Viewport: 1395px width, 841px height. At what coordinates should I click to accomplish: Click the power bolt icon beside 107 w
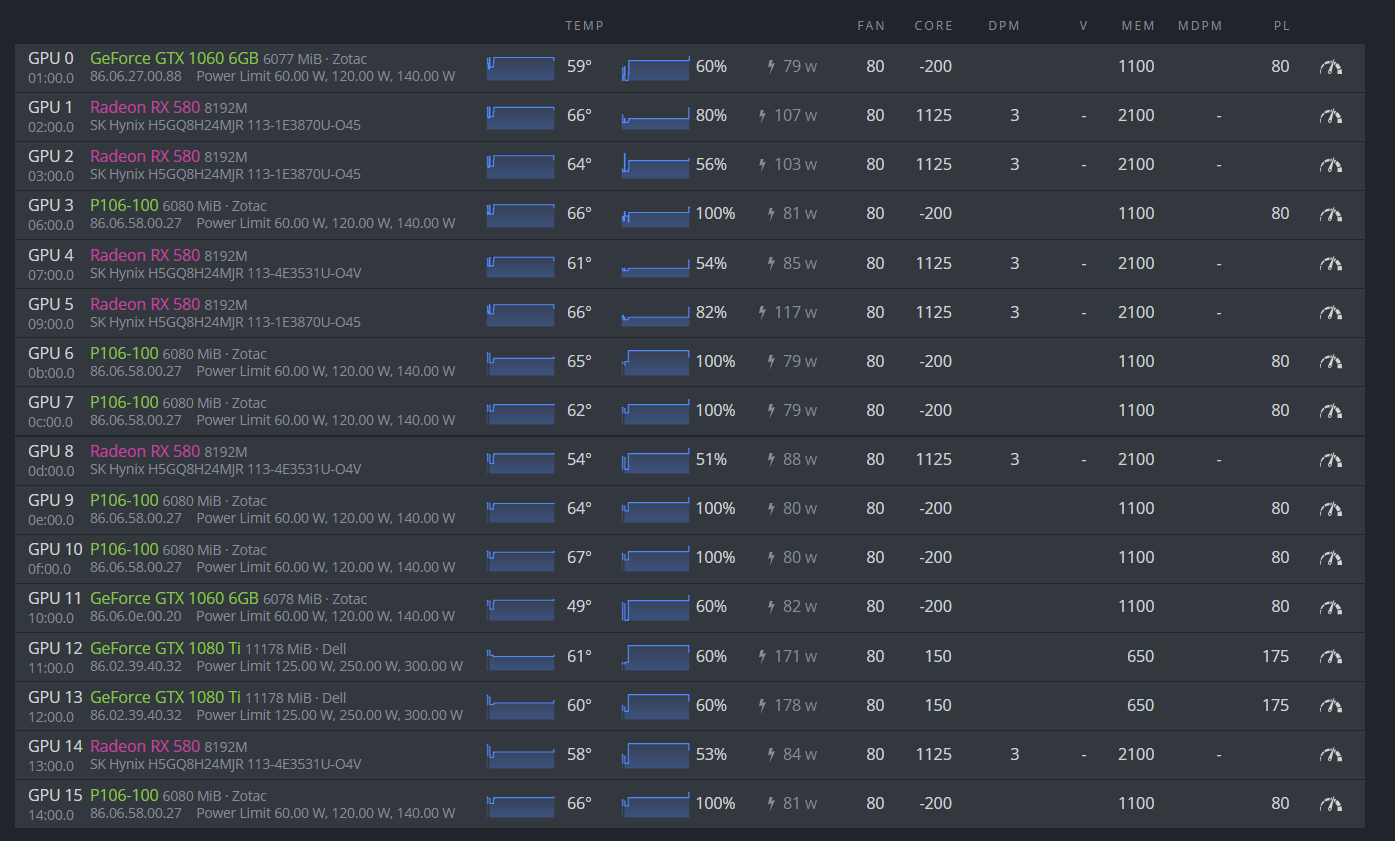click(x=762, y=116)
